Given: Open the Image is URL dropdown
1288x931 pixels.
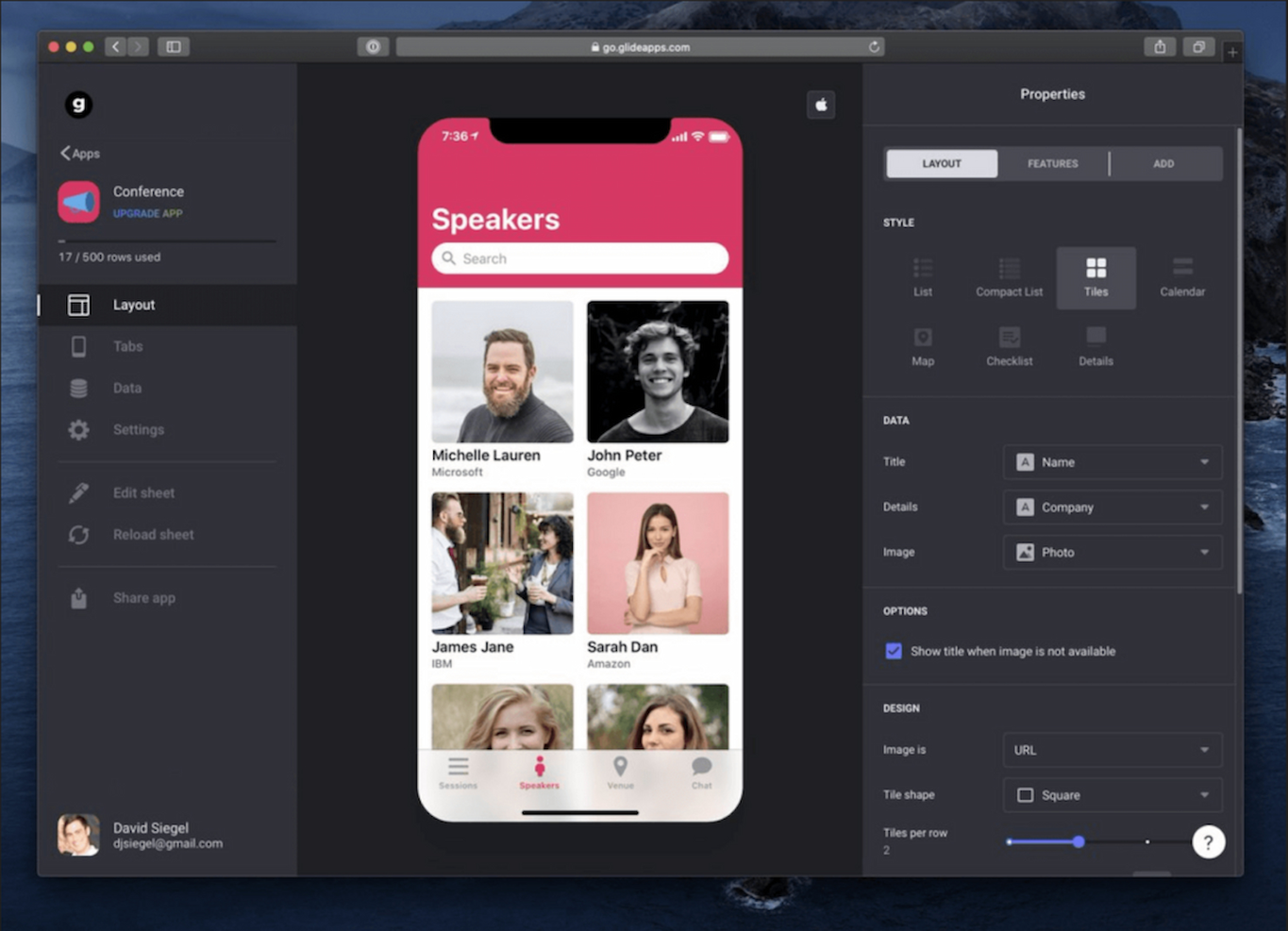Looking at the screenshot, I should [1112, 750].
